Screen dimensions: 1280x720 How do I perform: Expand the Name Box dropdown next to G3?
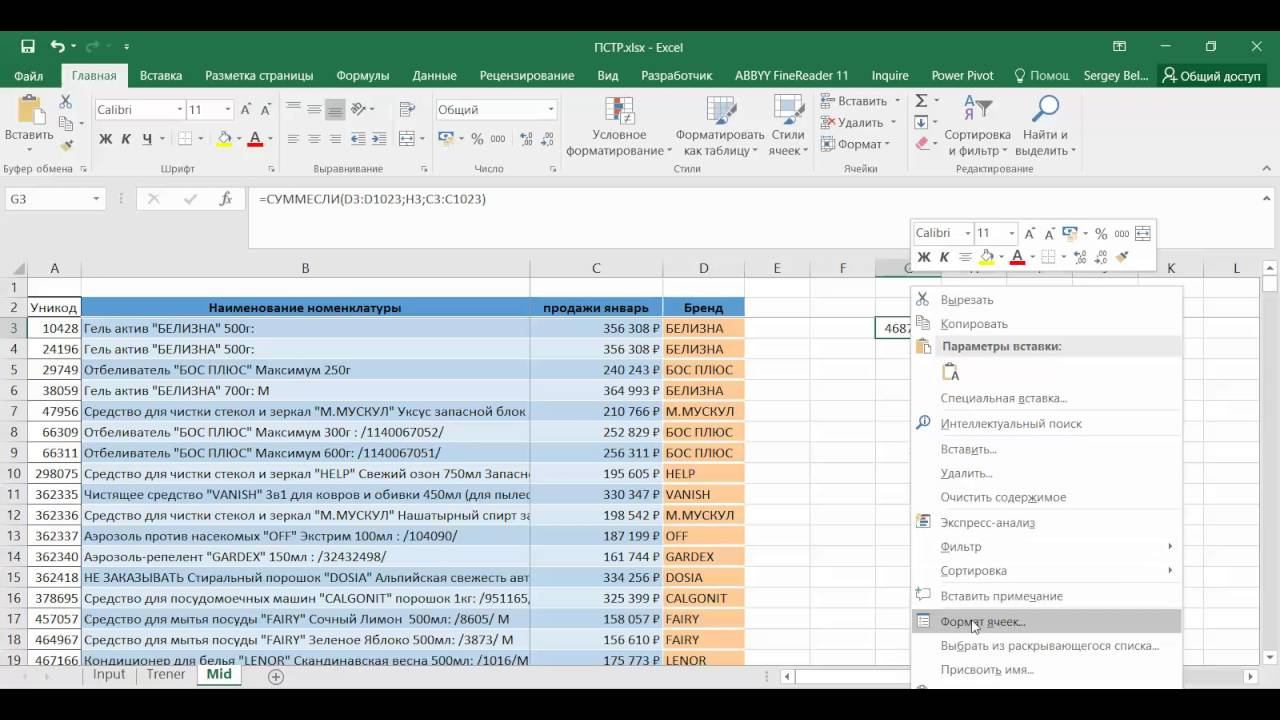tap(96, 199)
